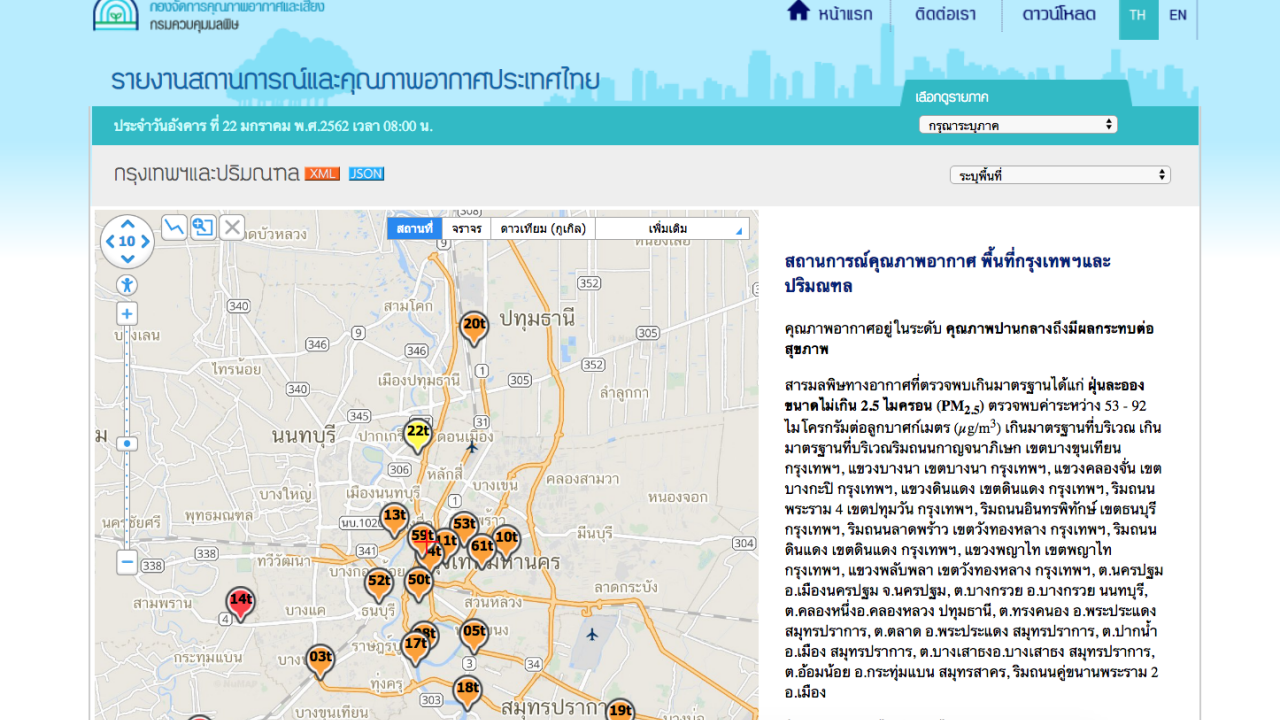Open the region selection dropdown (กรุณาระบุภาค)
The height and width of the screenshot is (720, 1280).
point(1017,125)
